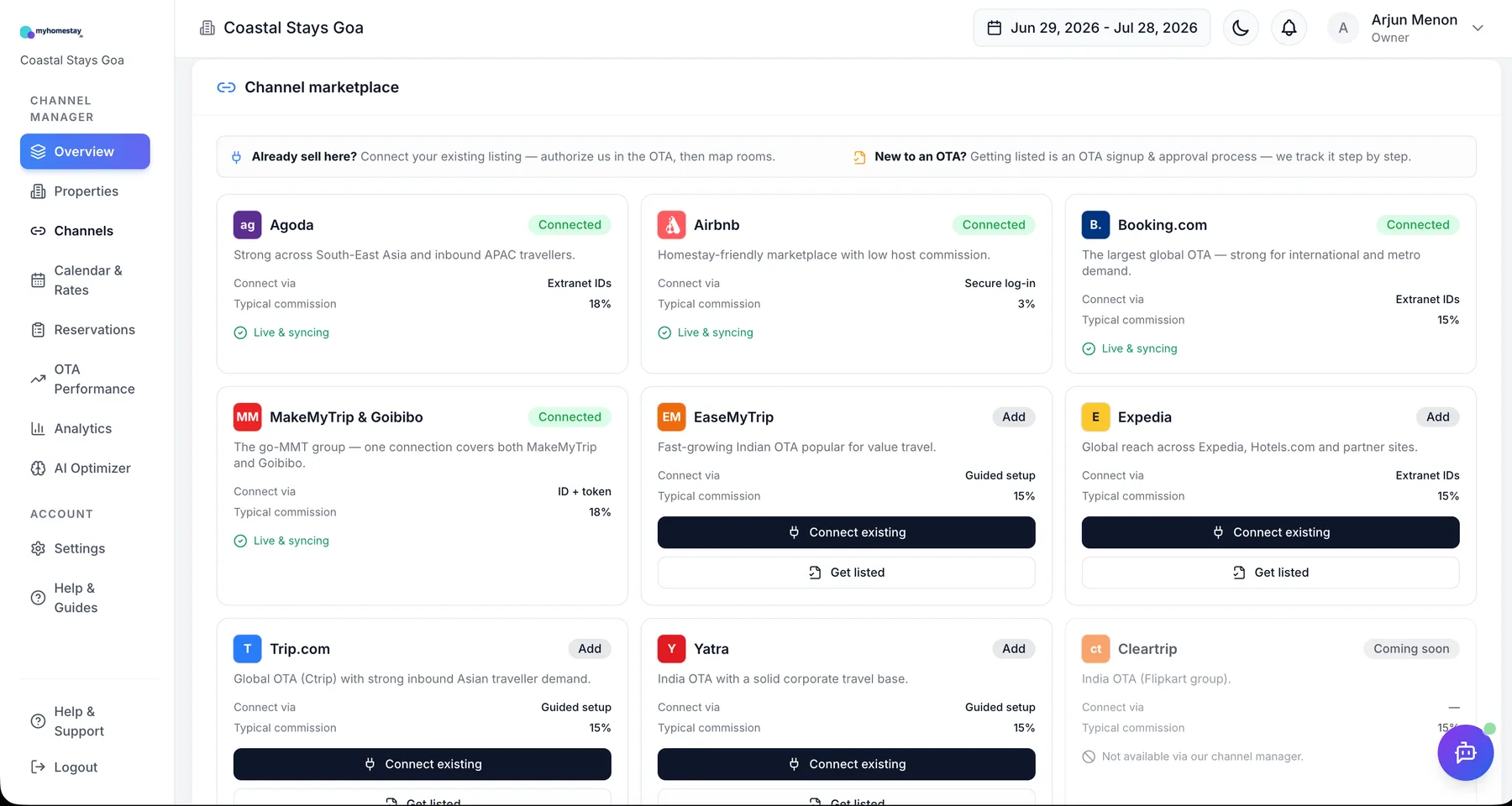Open Reservations in sidebar
1512x806 pixels.
[85, 330]
